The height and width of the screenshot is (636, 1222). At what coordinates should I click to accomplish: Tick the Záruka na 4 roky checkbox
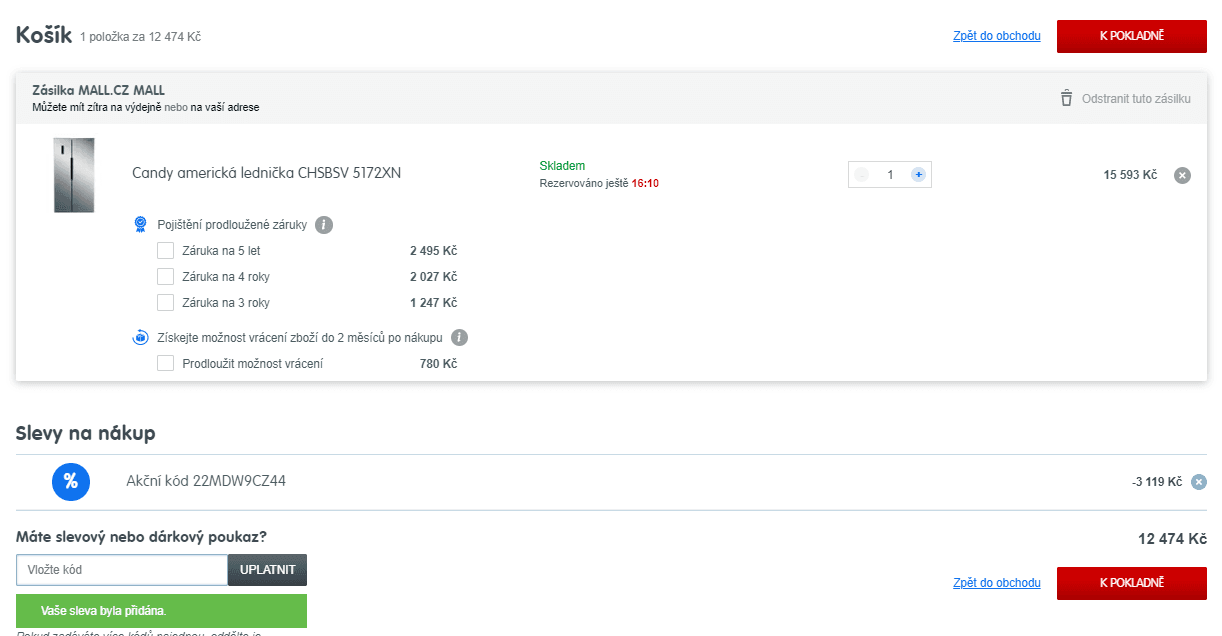coord(166,277)
